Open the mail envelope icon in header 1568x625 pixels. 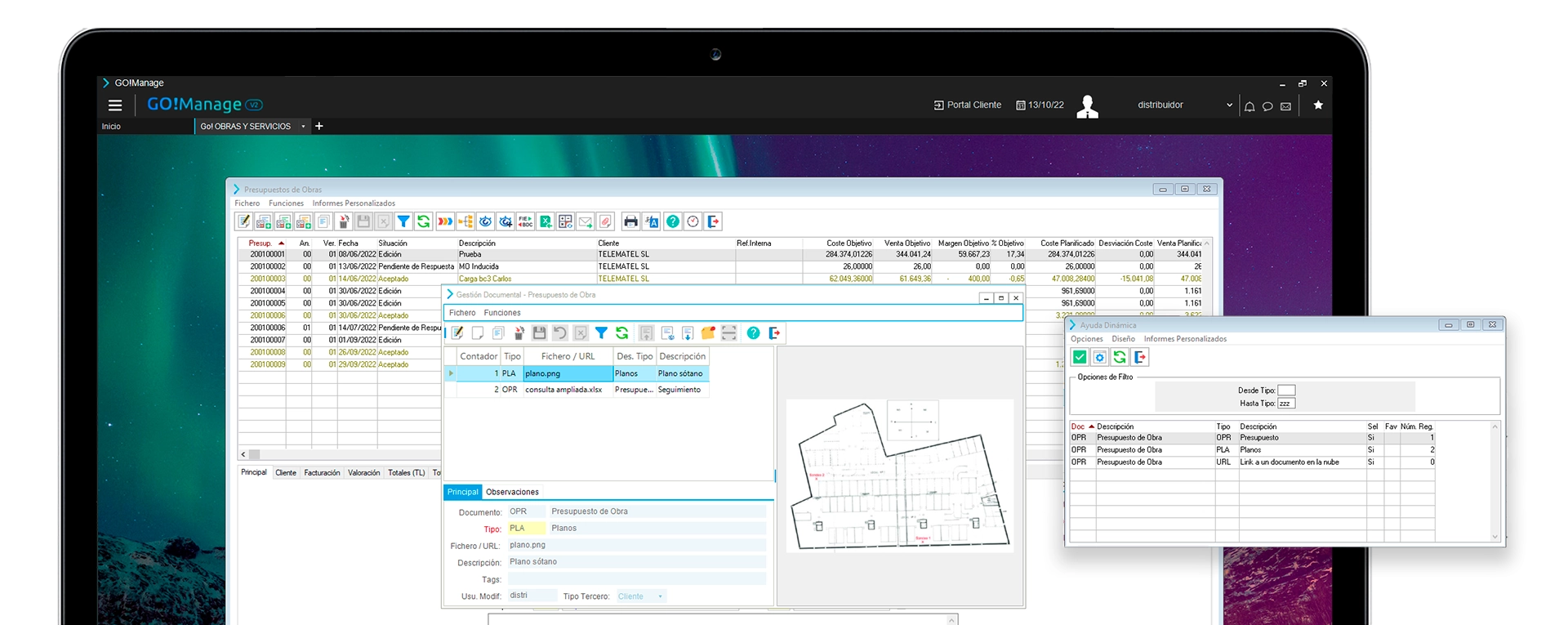click(x=1285, y=106)
